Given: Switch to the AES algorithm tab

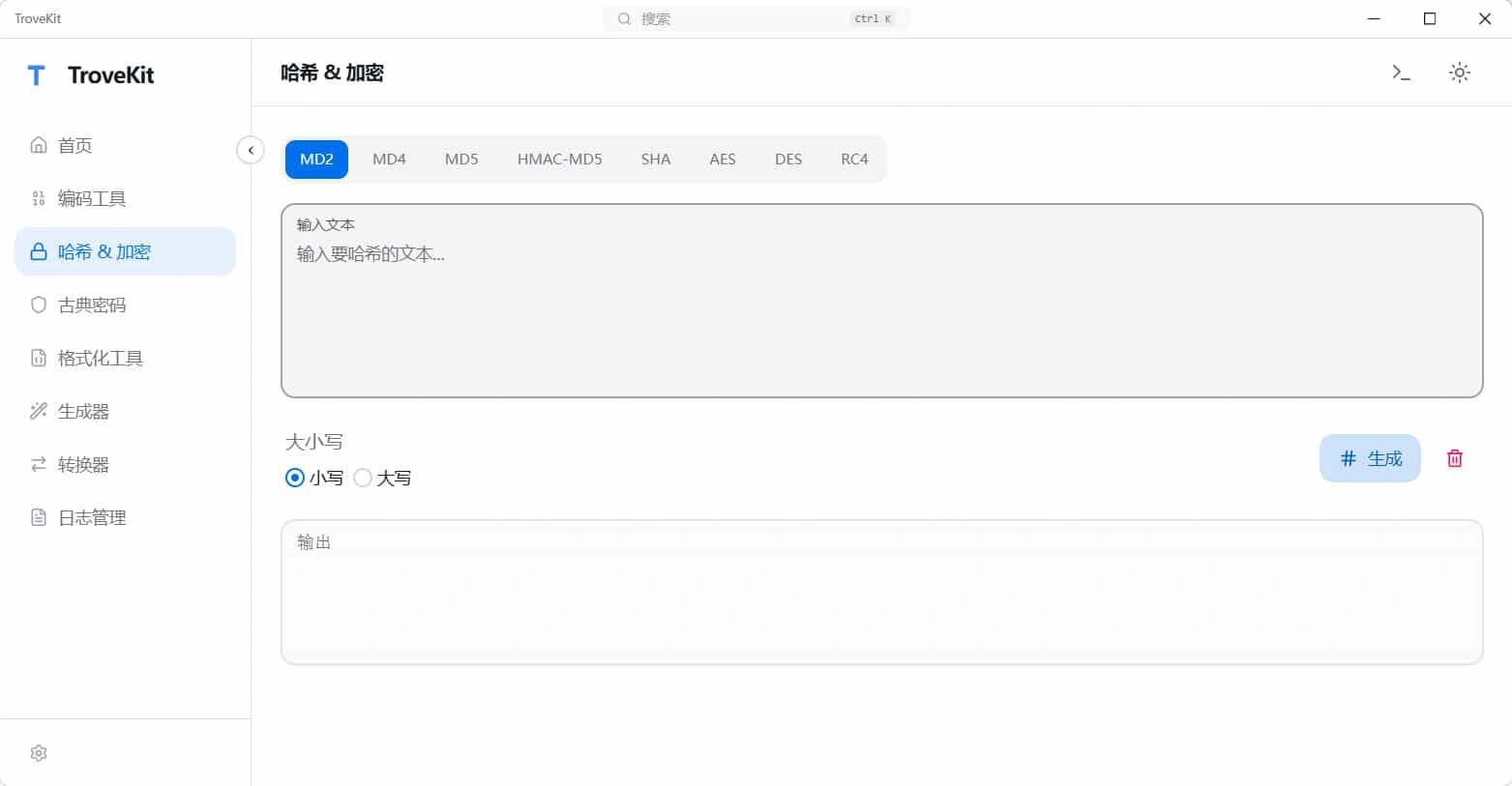Looking at the screenshot, I should (722, 159).
